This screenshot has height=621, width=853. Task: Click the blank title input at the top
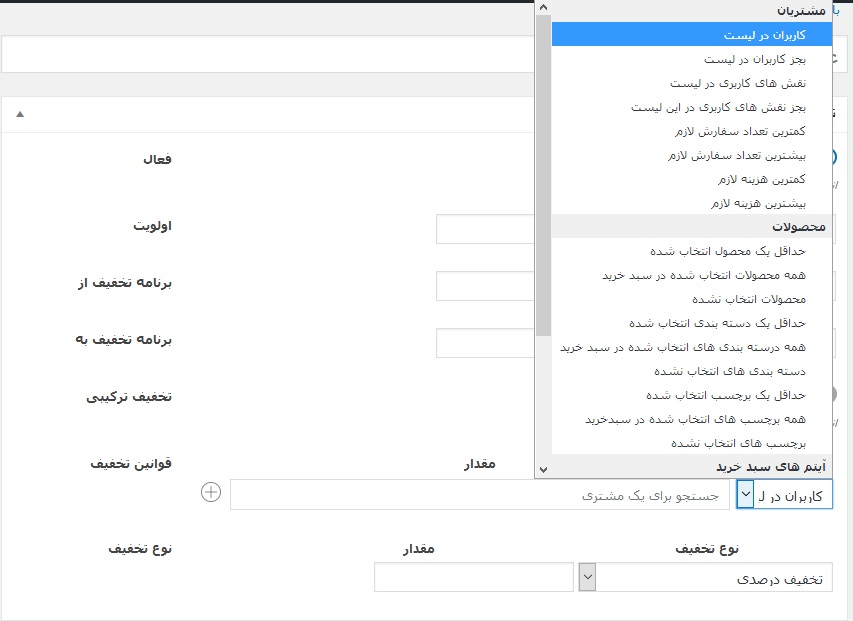[268, 54]
